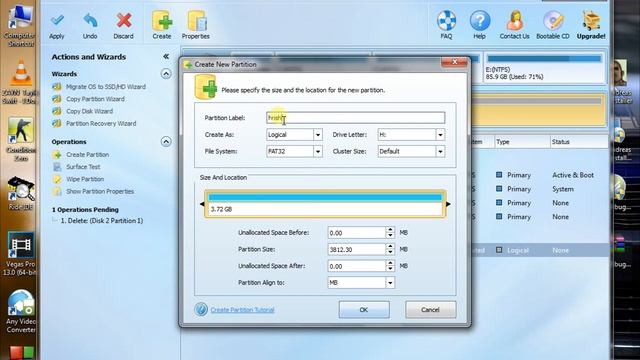Screen dimensions: 640x360
Task: Open the File System dropdown
Action: coord(318,151)
